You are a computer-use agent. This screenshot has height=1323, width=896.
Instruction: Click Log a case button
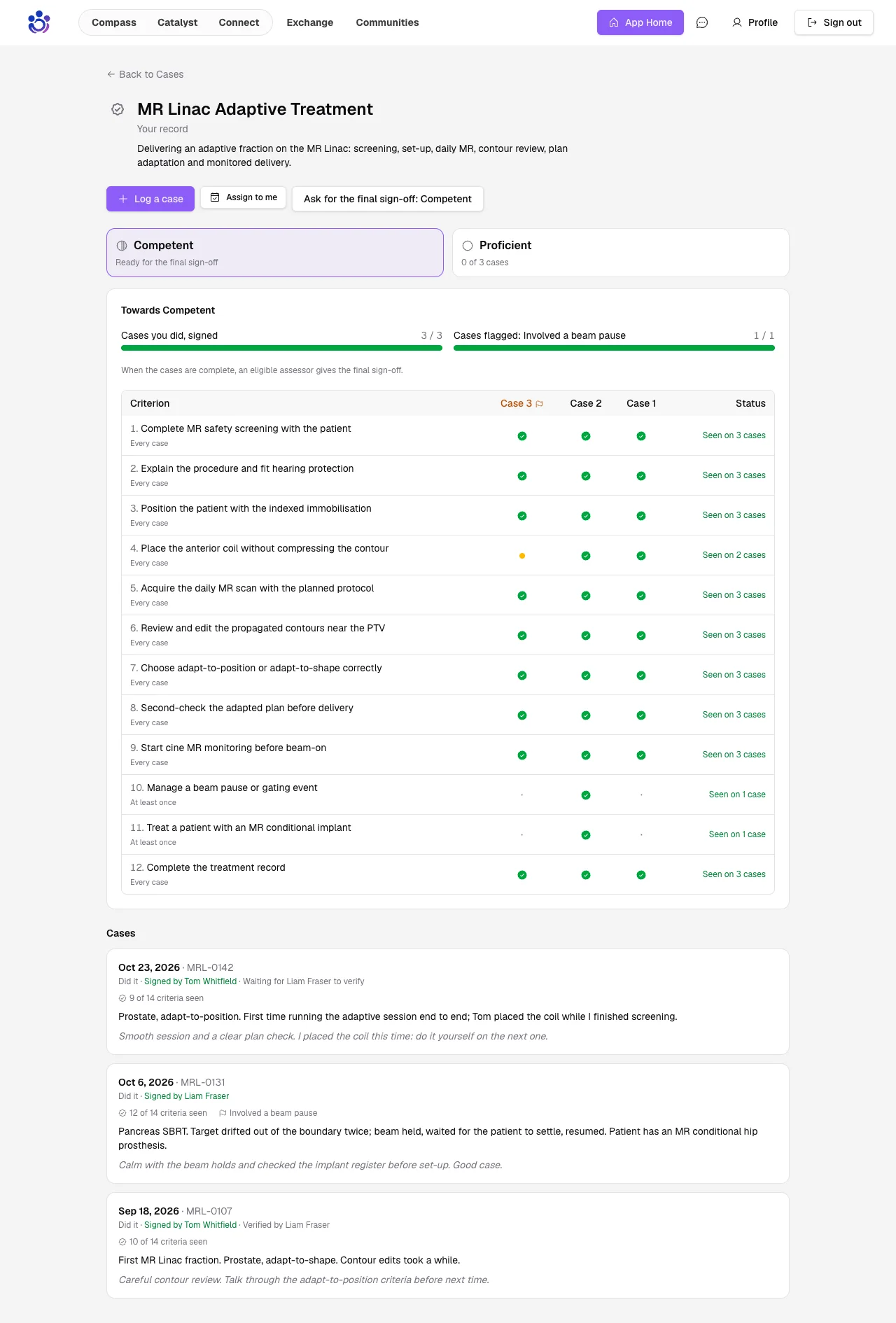coord(150,199)
